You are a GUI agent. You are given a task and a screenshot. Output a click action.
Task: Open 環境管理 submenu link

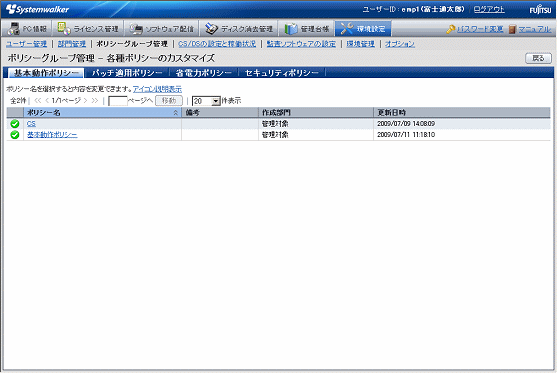coord(361,44)
